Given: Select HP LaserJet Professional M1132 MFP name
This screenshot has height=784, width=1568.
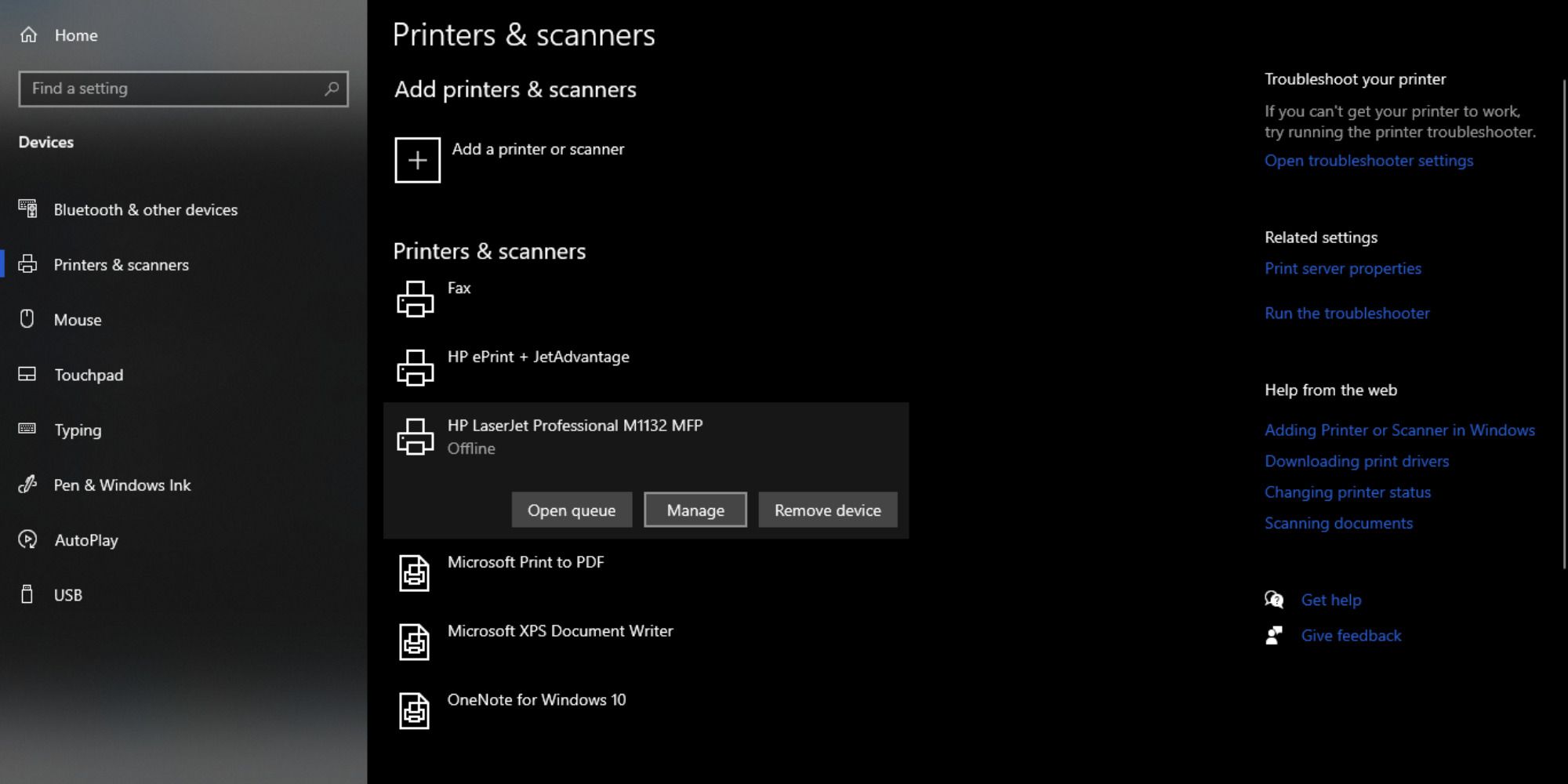Looking at the screenshot, I should pyautogui.click(x=575, y=425).
